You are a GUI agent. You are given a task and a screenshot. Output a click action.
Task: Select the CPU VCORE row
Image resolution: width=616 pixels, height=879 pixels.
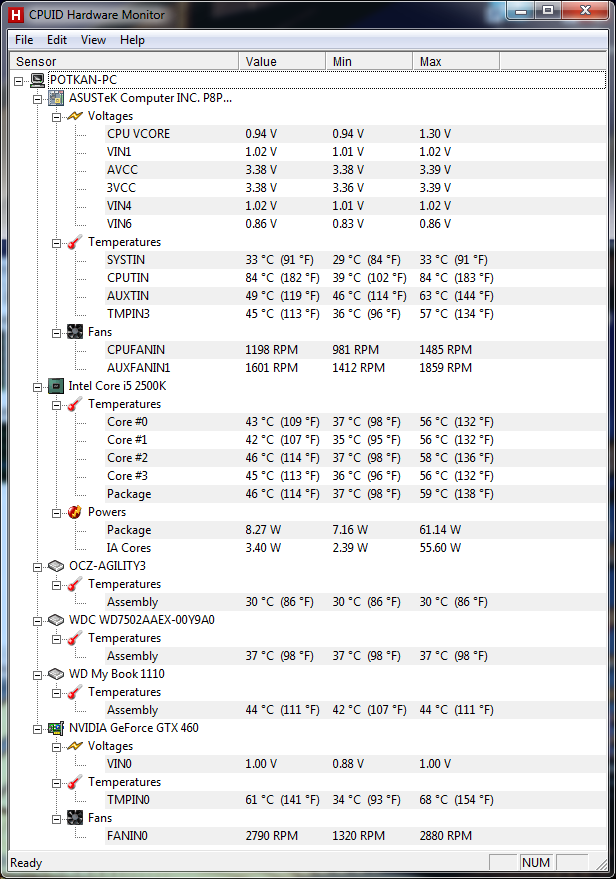[x=355, y=134]
